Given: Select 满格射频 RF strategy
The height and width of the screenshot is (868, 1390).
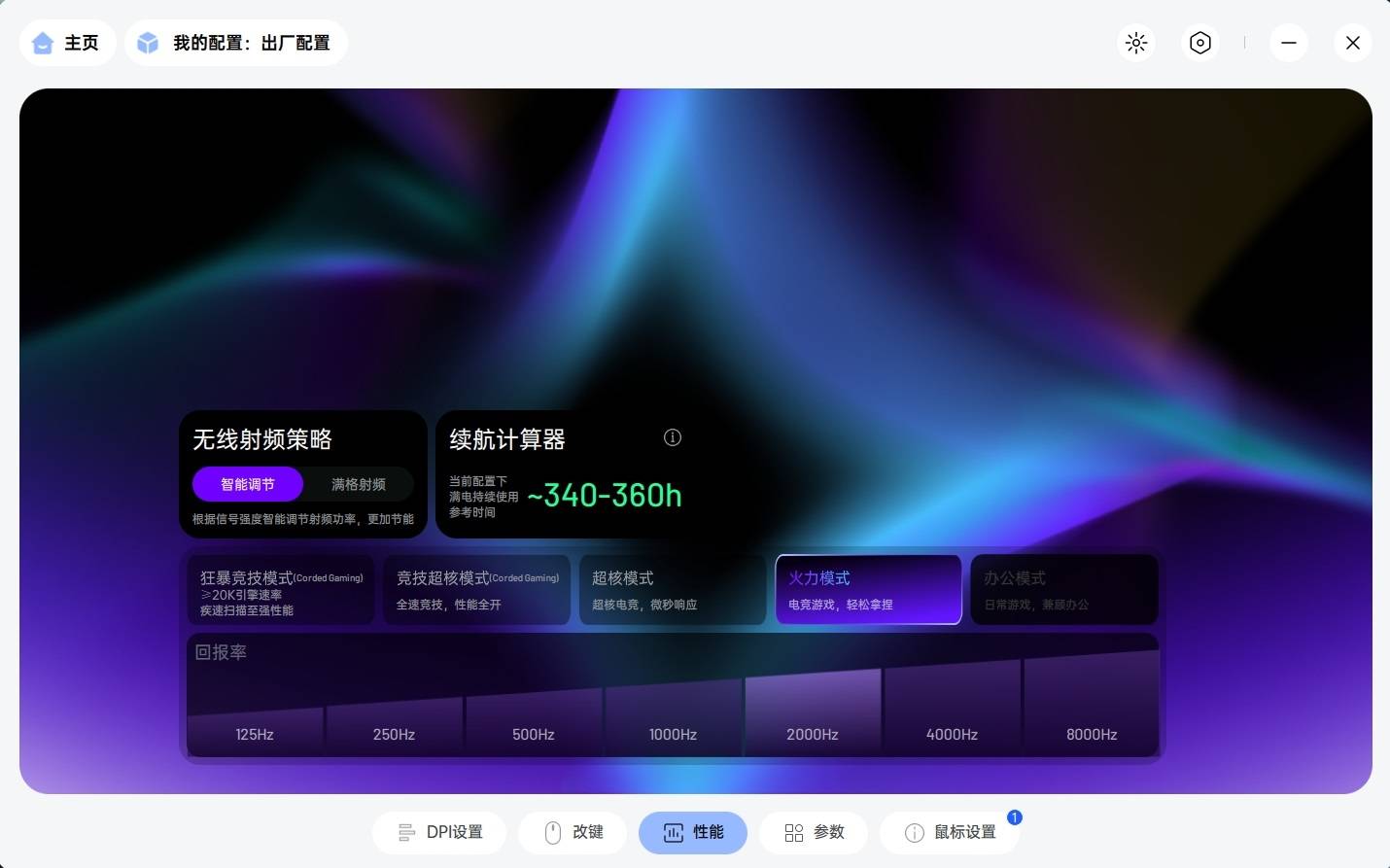Looking at the screenshot, I should 359,484.
